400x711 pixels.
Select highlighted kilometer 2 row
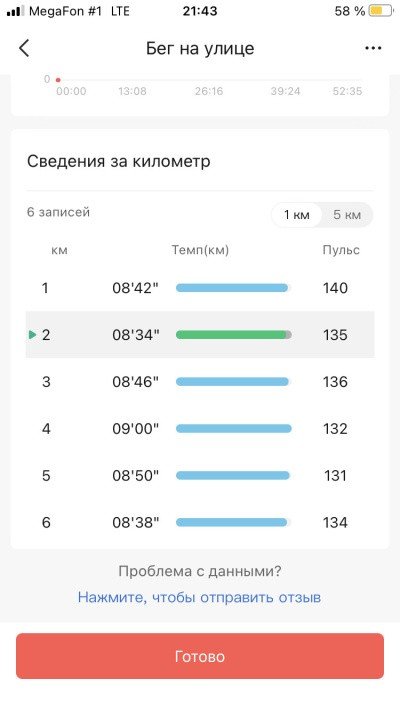click(200, 335)
